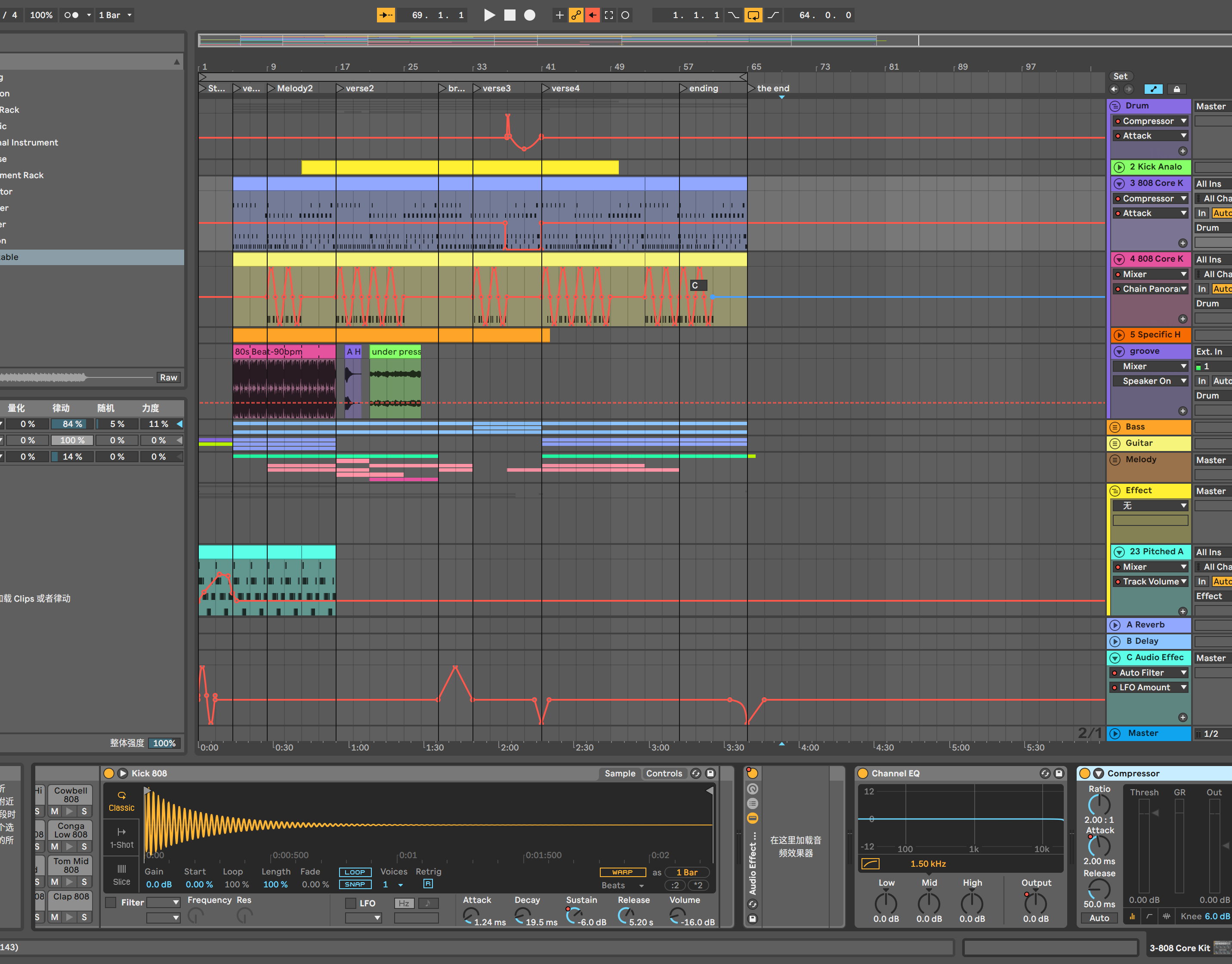Unfold the 5 Specific H track
1232x964 pixels.
point(1118,335)
